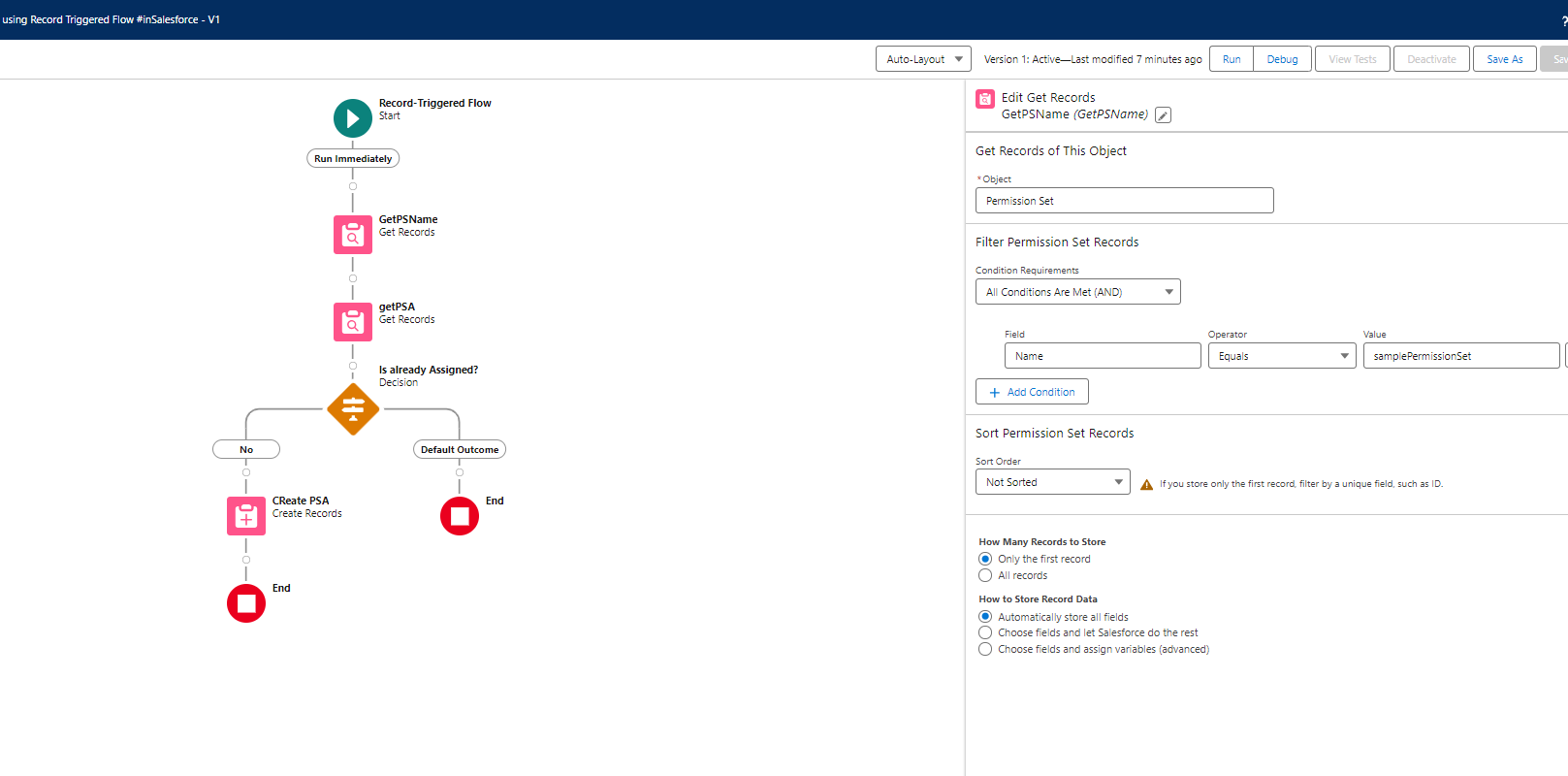
Task: Click the End node under Default Outcome
Action: pyautogui.click(x=460, y=516)
